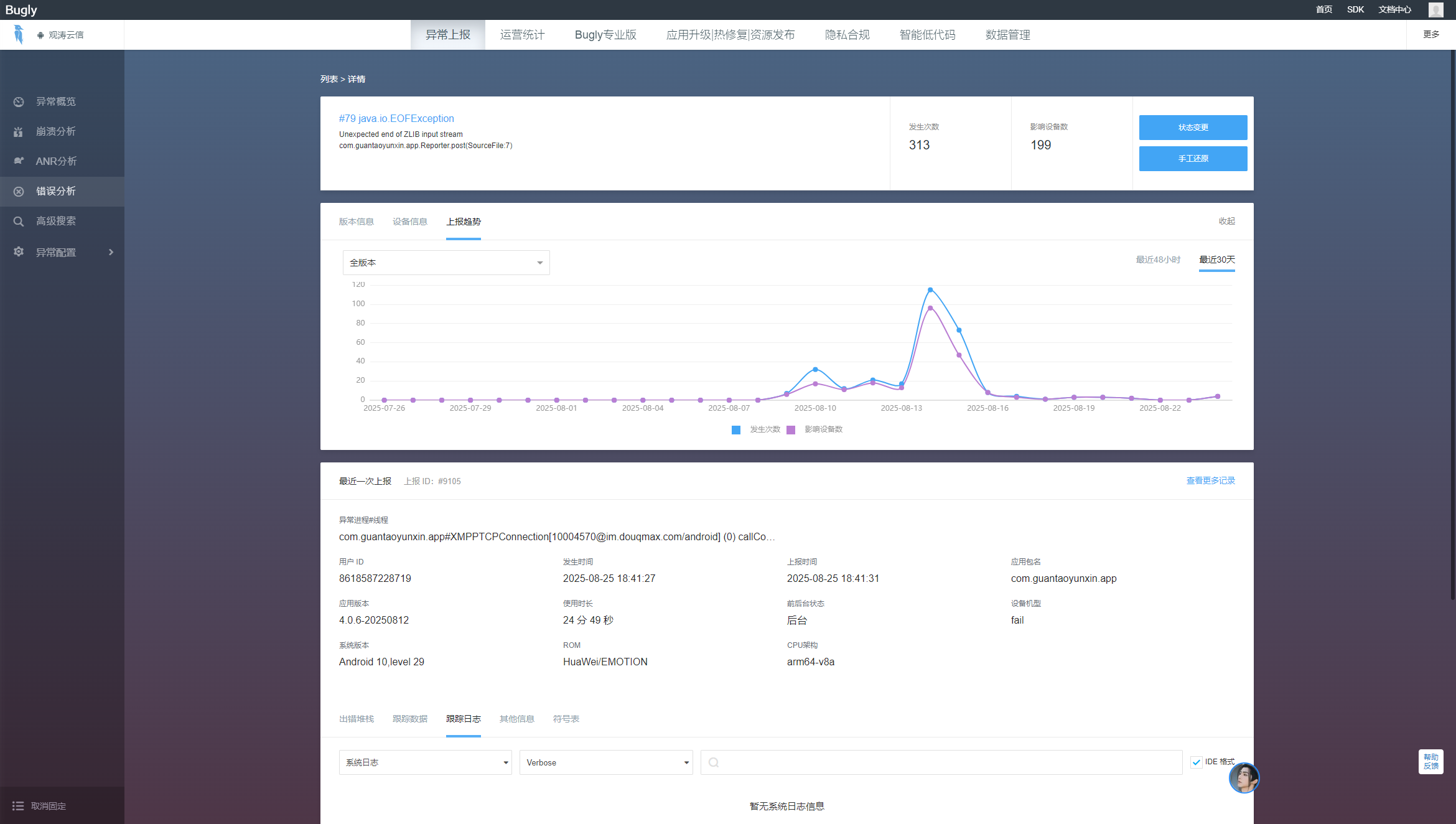Click the 异常概览 sidebar icon
The width and height of the screenshot is (1456, 824).
(x=19, y=101)
